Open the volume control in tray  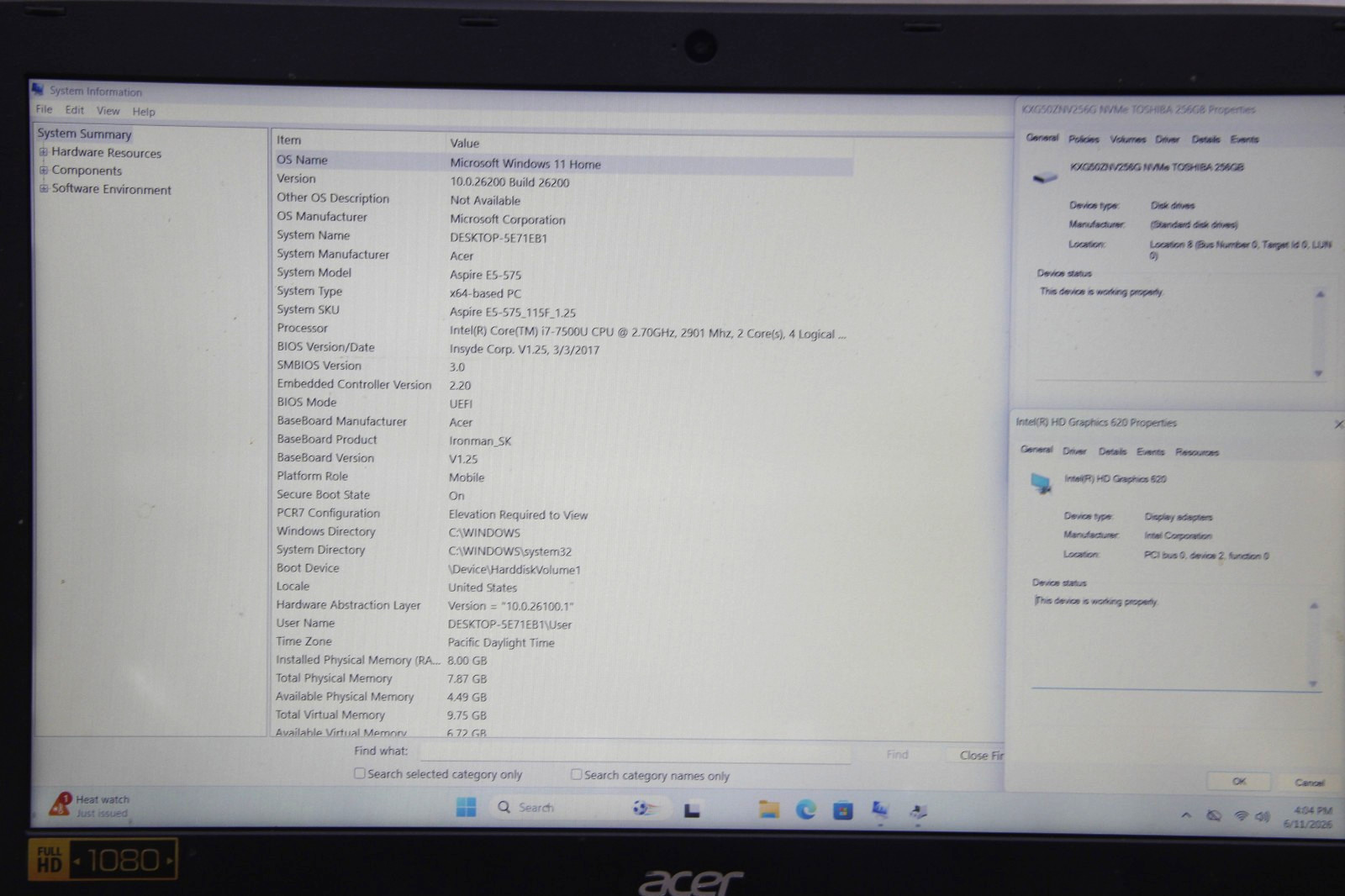1262,816
